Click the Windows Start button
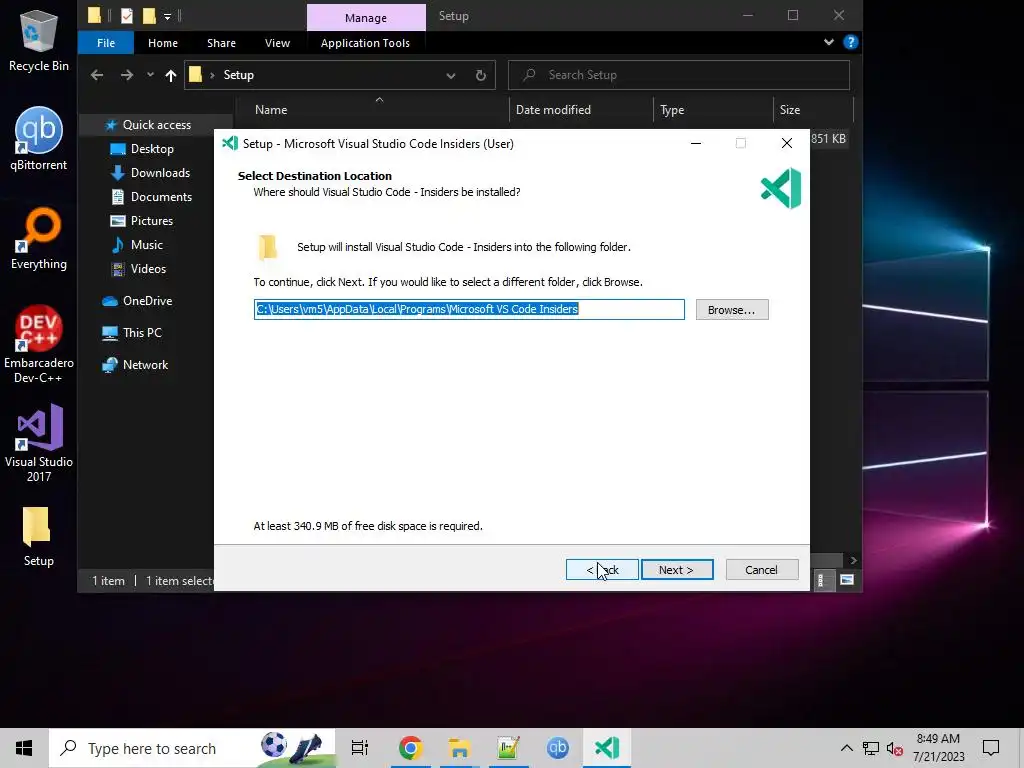Viewport: 1024px width, 768px height. [x=24, y=748]
